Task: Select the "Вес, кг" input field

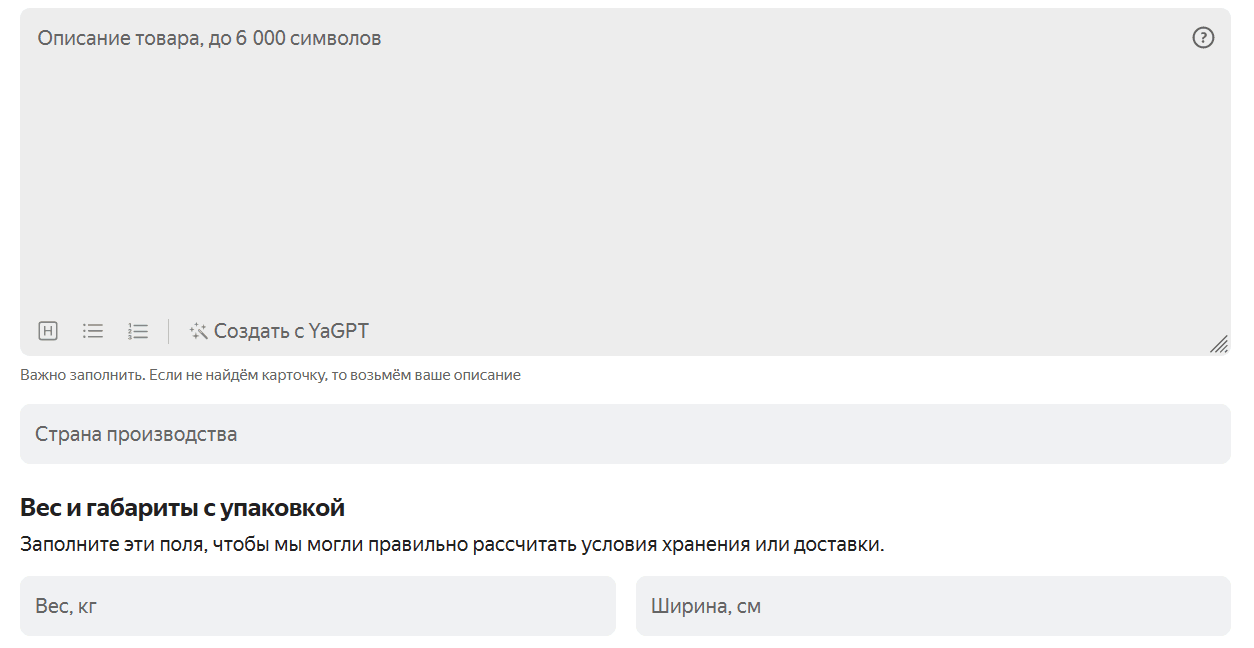Action: (x=317, y=606)
